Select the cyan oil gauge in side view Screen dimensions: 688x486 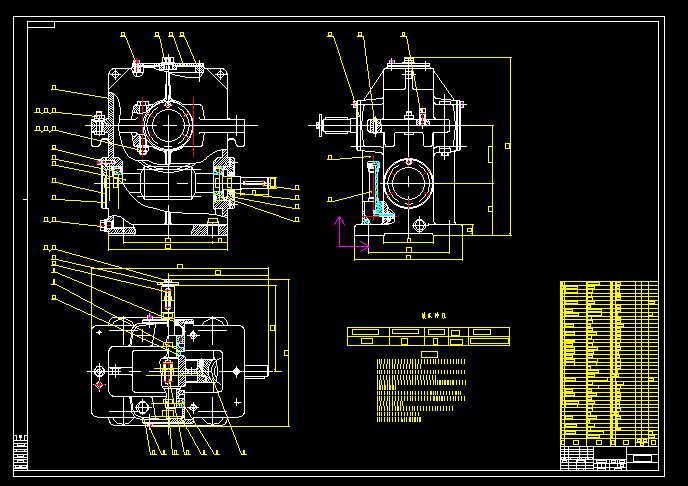tap(372, 190)
